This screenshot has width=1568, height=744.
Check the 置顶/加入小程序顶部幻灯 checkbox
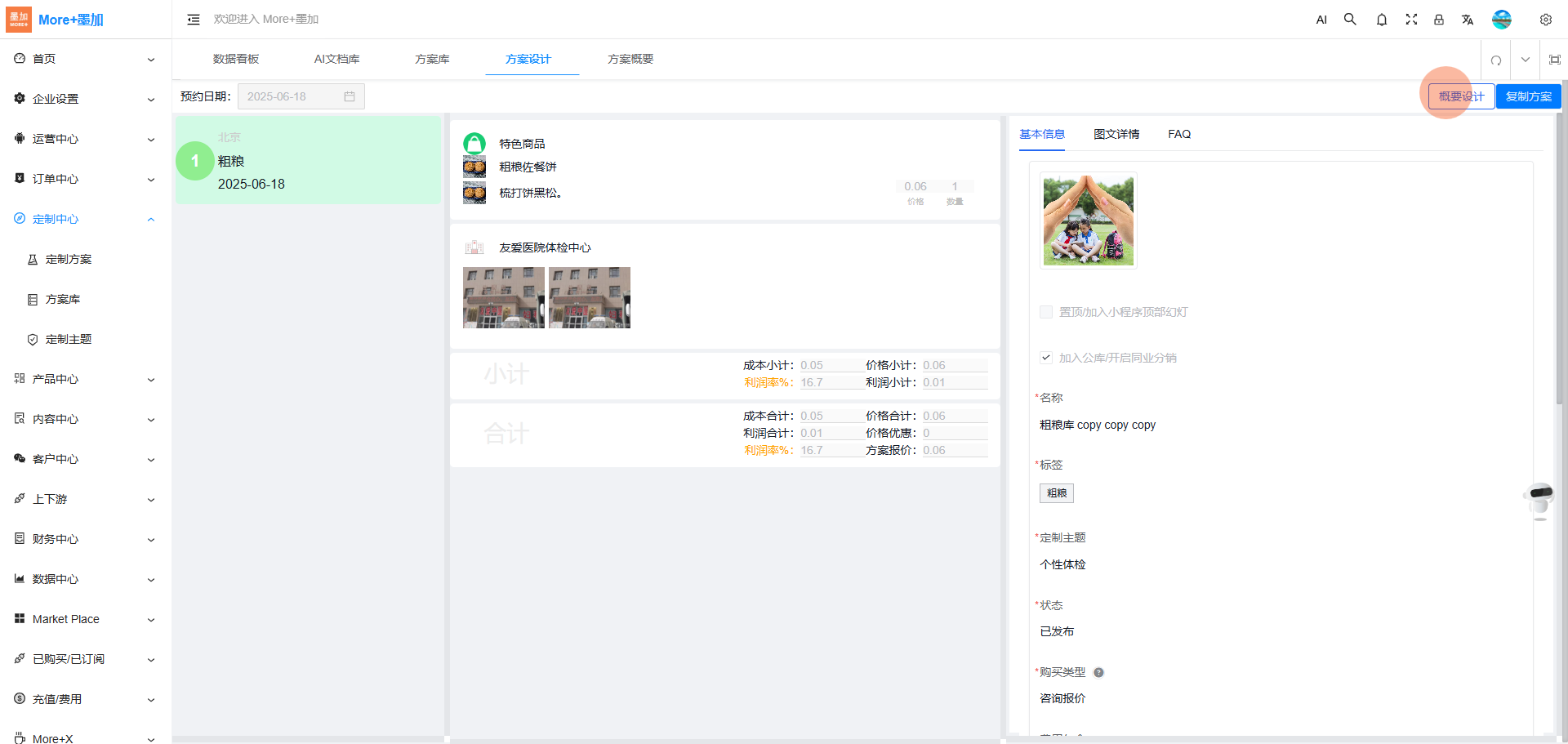click(1046, 312)
